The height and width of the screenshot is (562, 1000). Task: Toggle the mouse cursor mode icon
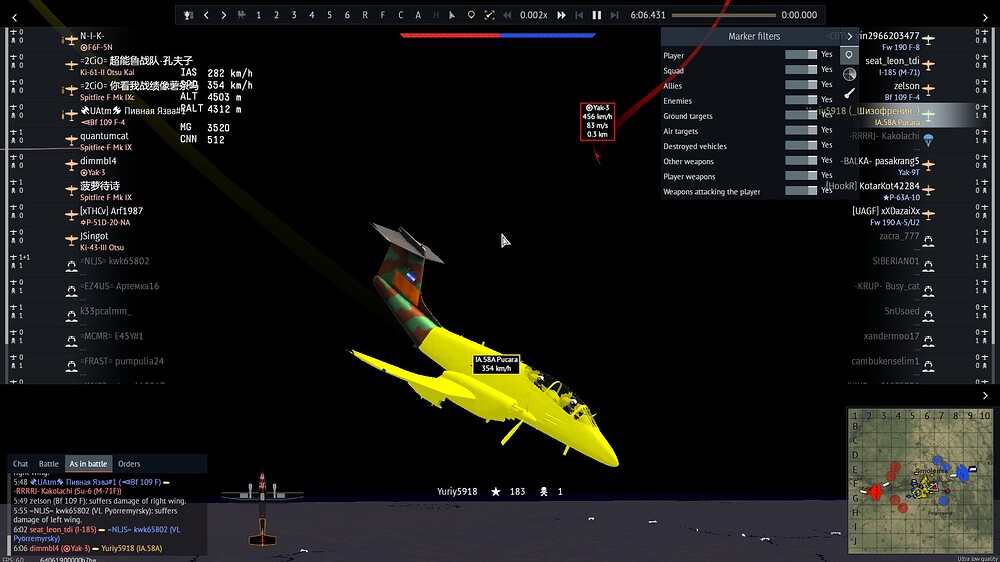[x=452, y=15]
